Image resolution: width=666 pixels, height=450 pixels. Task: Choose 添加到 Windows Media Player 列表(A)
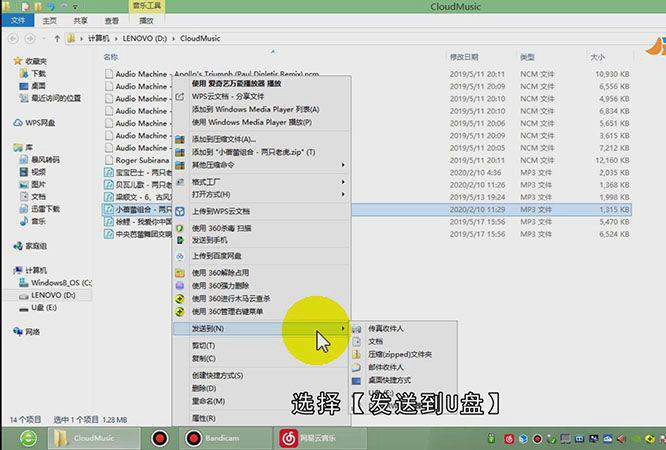(262, 109)
